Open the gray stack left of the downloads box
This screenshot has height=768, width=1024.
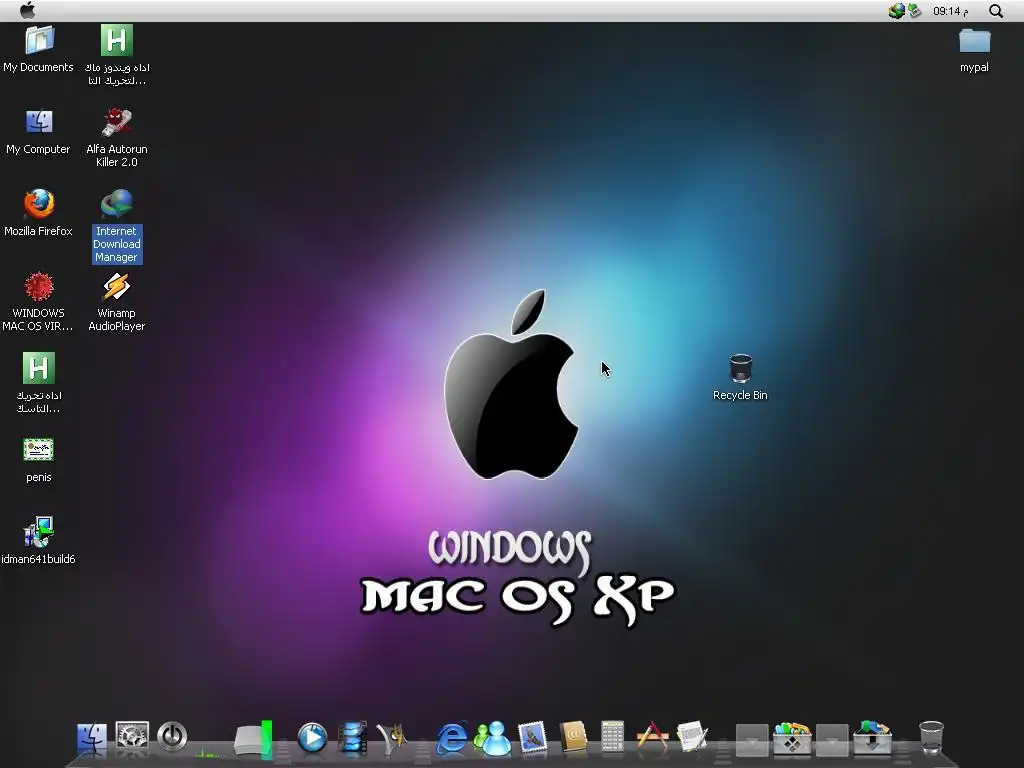[832, 741]
